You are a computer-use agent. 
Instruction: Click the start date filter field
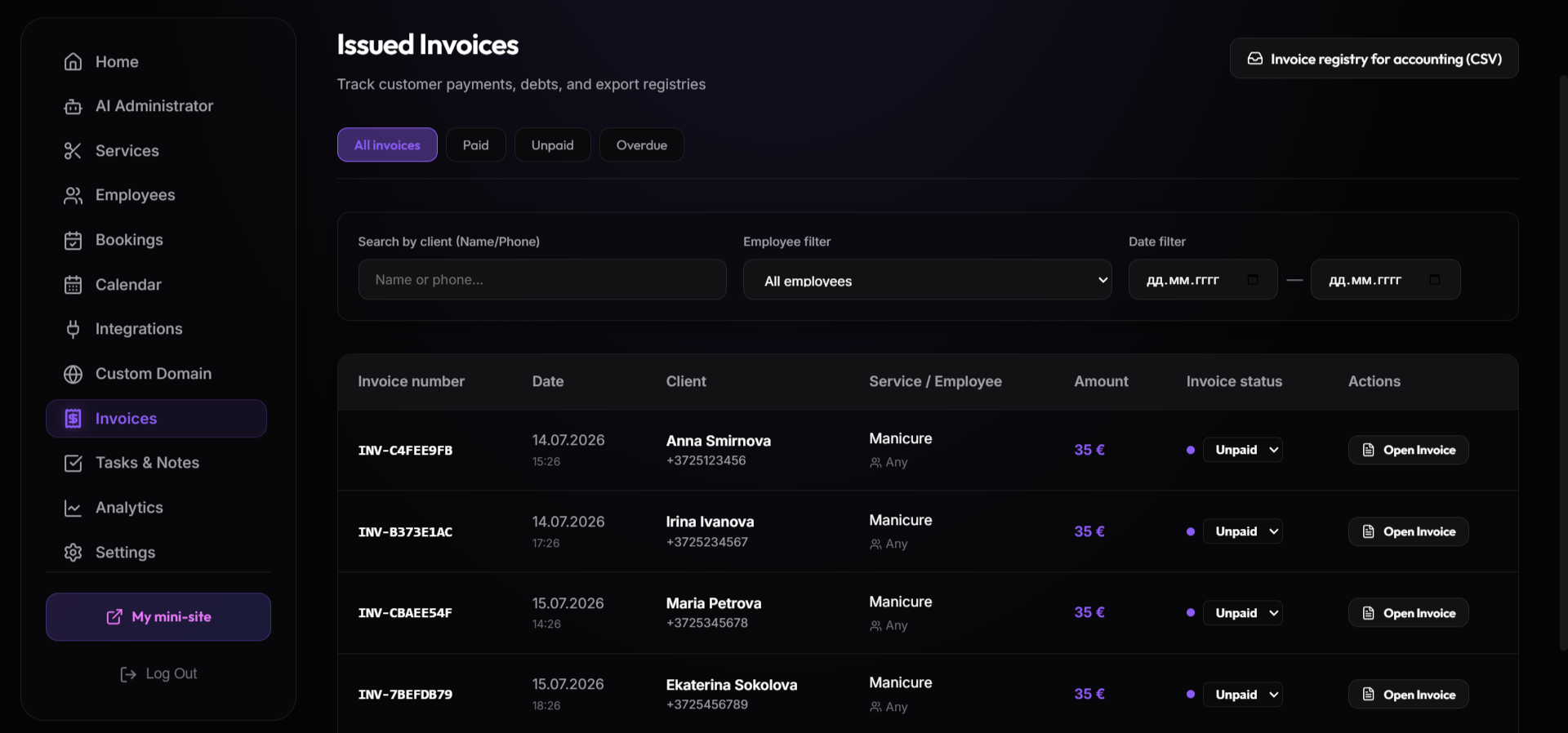1203,280
